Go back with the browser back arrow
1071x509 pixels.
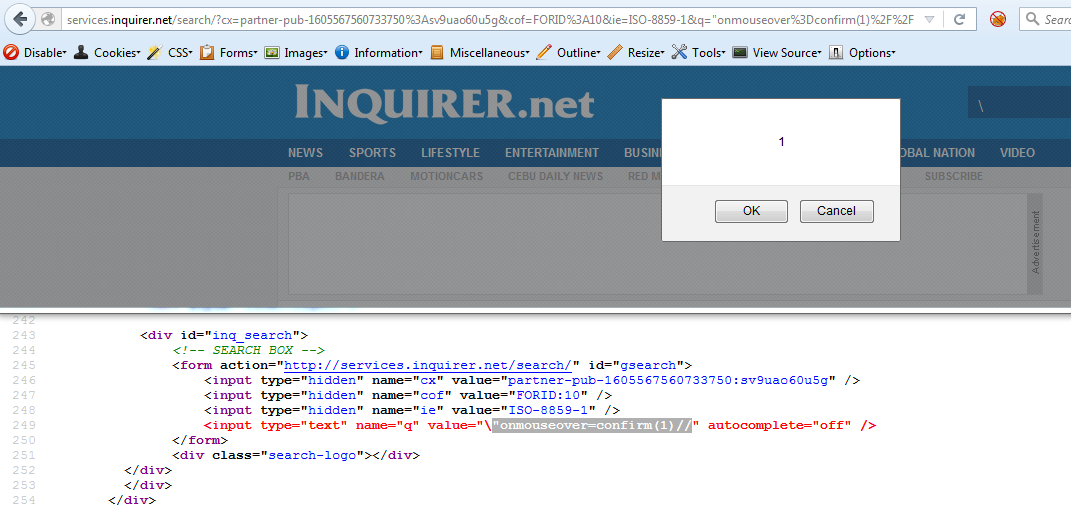20,19
